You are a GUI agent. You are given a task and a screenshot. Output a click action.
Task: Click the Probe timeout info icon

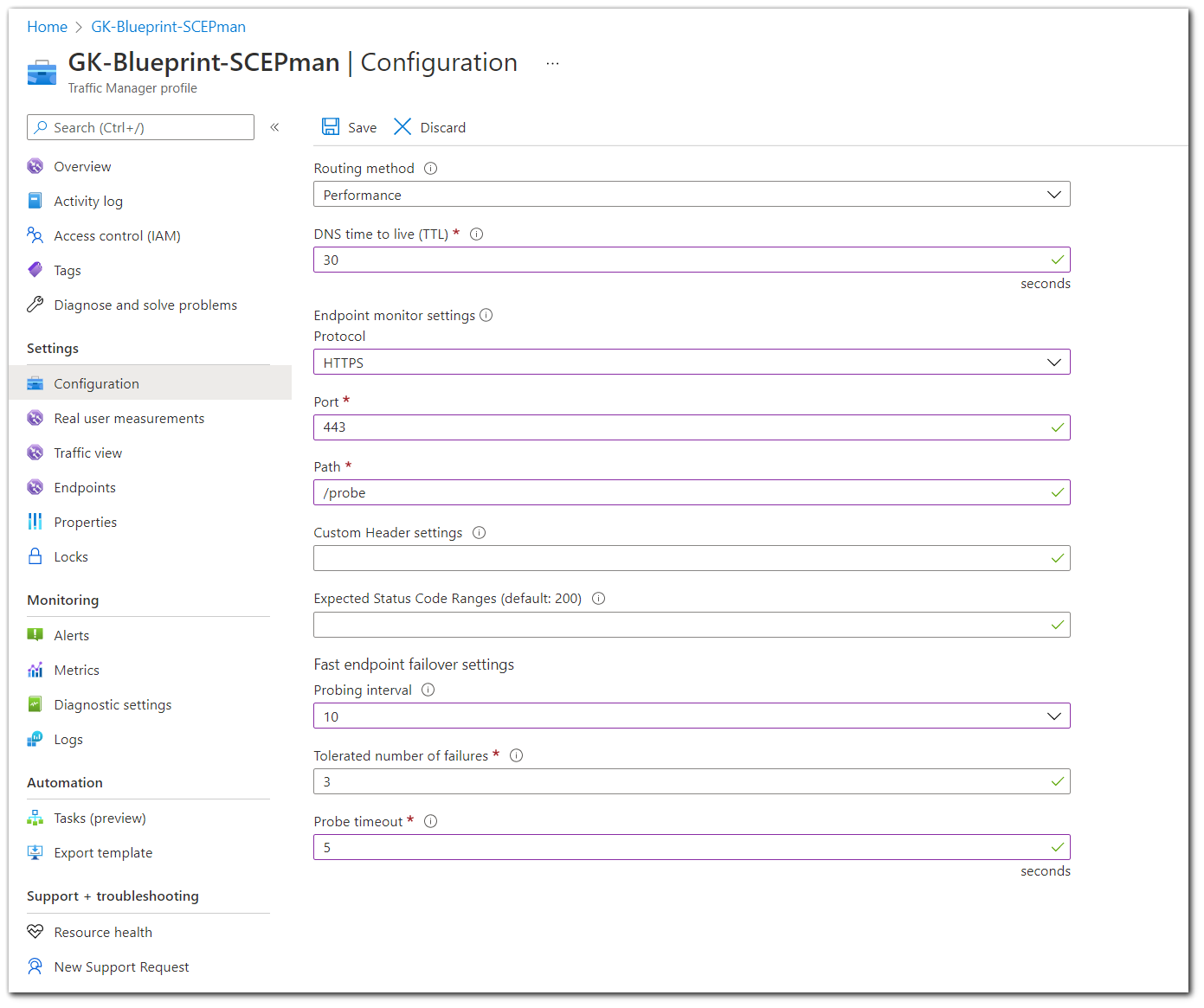[430, 822]
